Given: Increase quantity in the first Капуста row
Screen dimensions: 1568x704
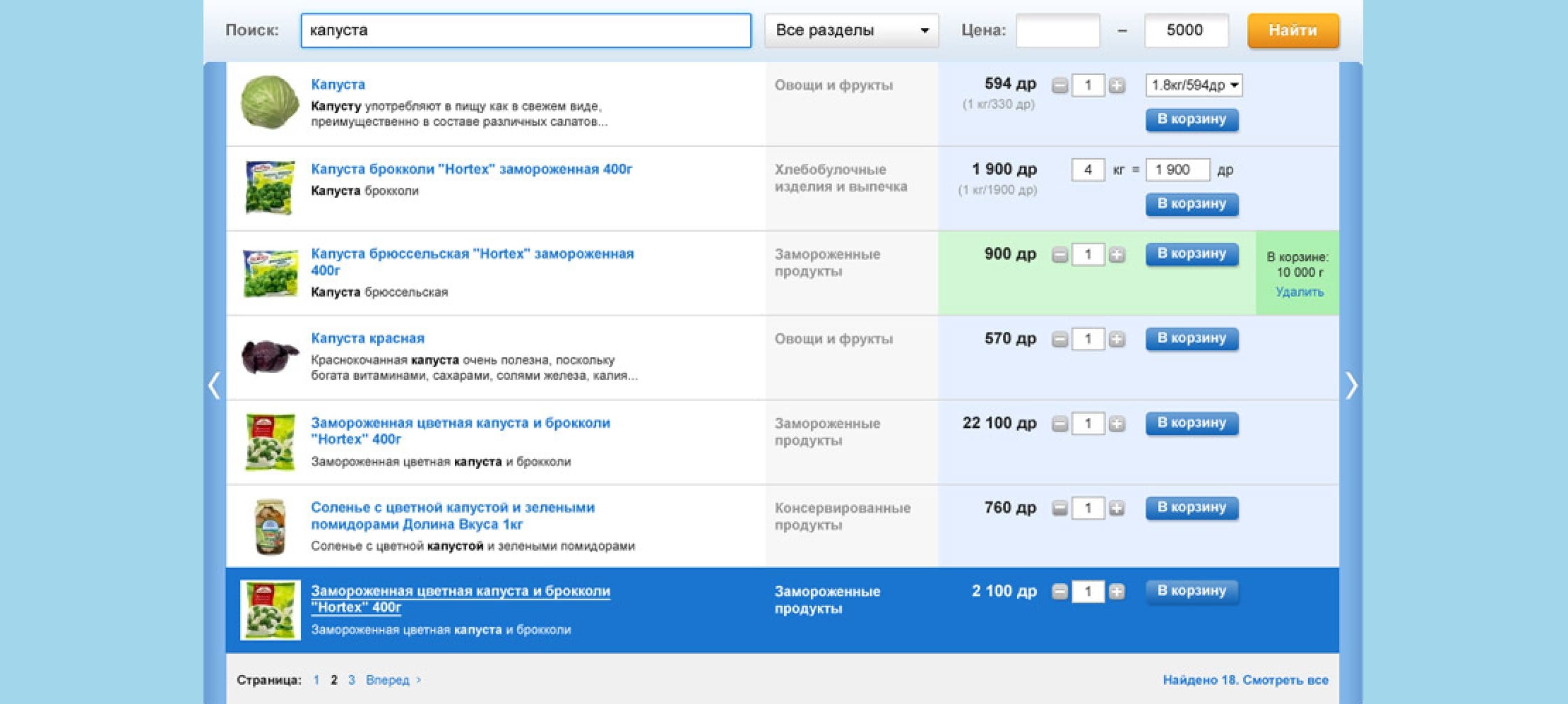Looking at the screenshot, I should coord(1116,86).
